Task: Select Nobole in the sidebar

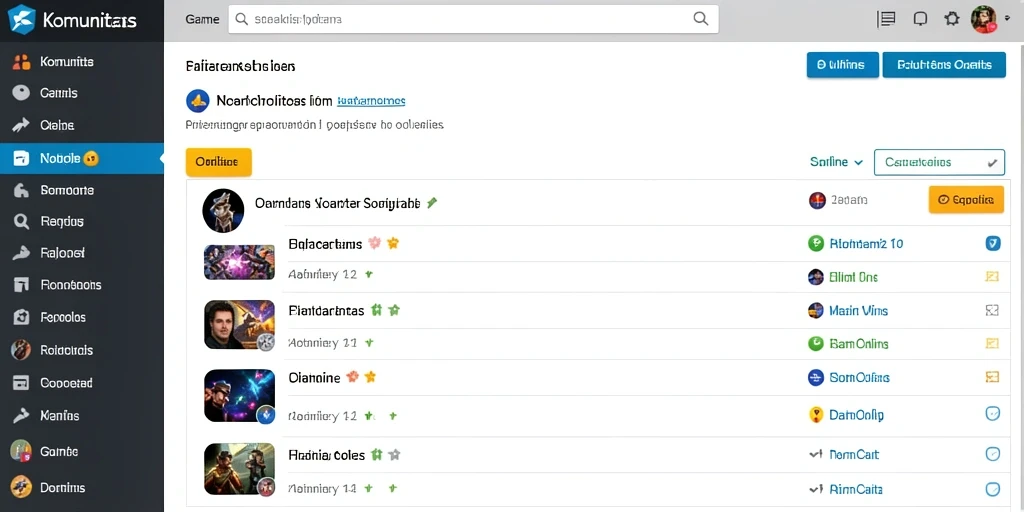Action: coord(82,158)
